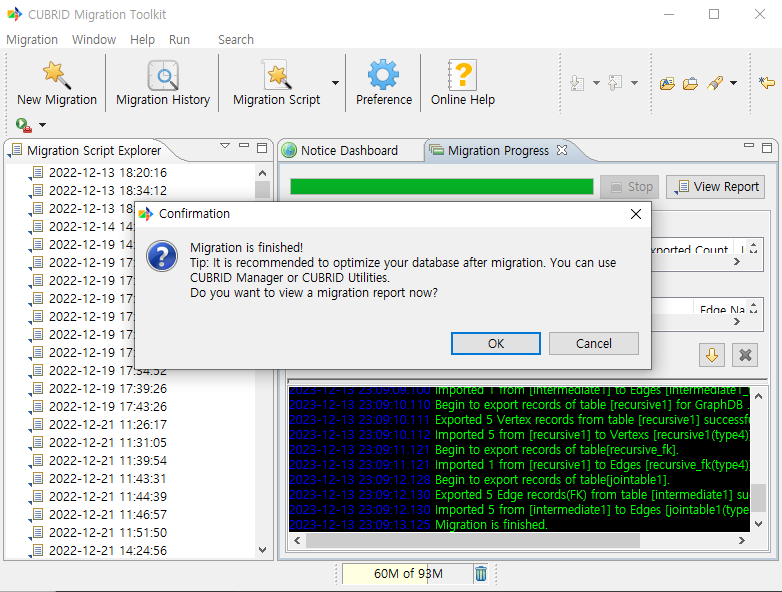Open dropdown beside the run migration icon
Image resolution: width=782 pixels, height=592 pixels.
click(42, 125)
